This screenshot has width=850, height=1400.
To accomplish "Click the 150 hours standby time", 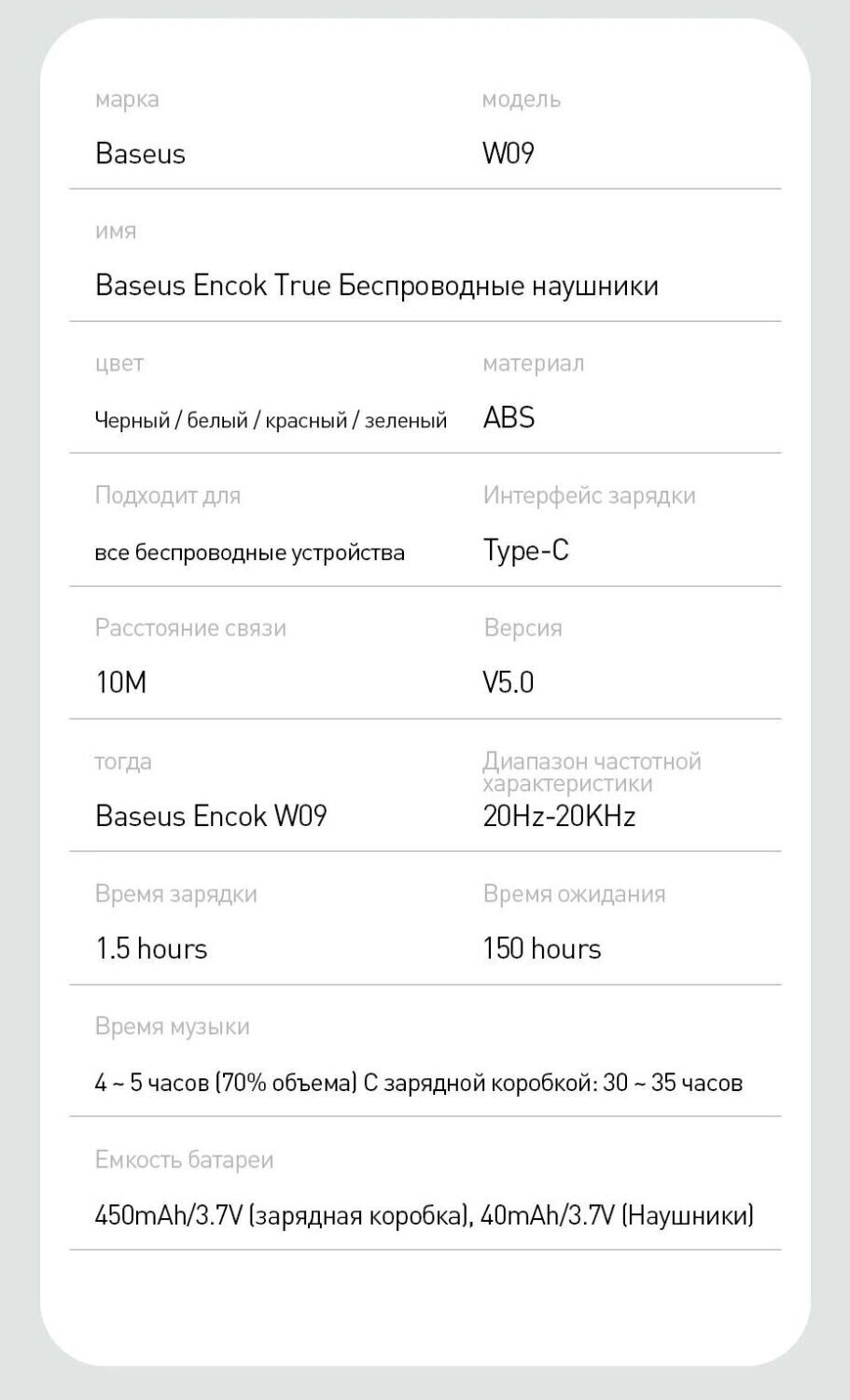I will 542,949.
